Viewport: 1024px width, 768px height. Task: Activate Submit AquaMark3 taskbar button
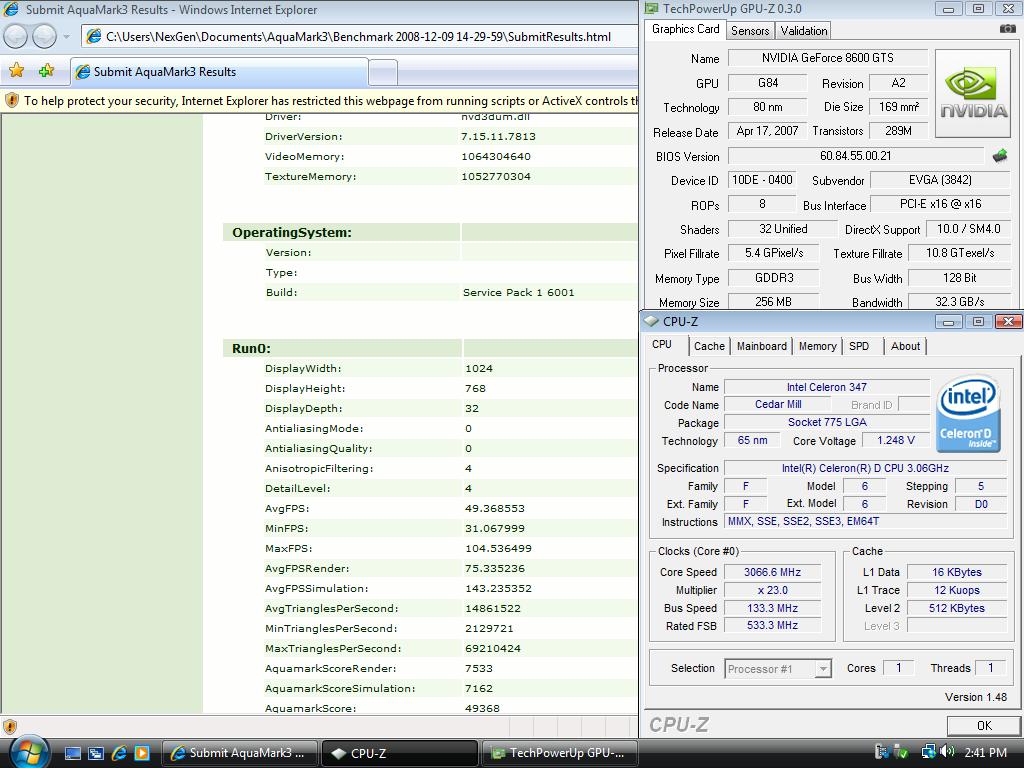[x=240, y=753]
